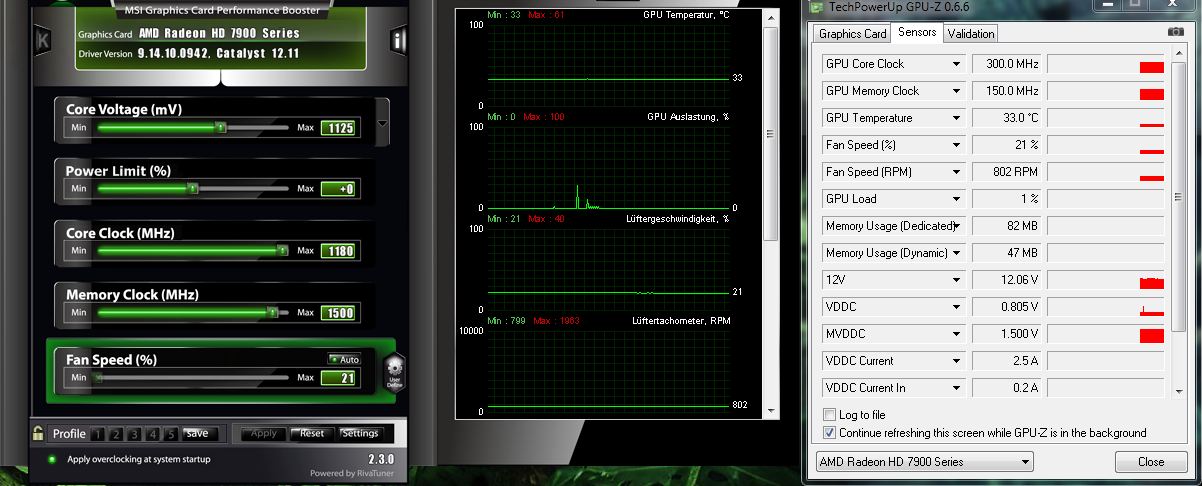
Task: Open the MVDDC sensor dropdown
Action: (957, 334)
